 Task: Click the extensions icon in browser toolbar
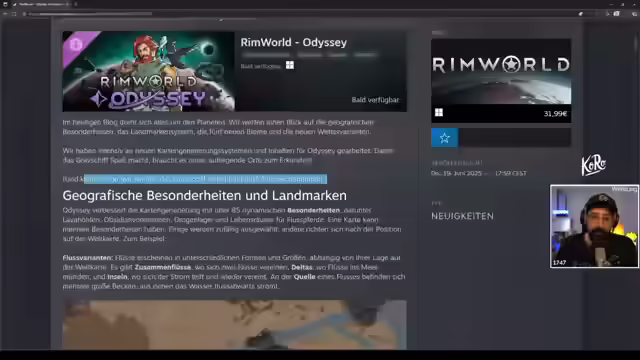point(617,14)
